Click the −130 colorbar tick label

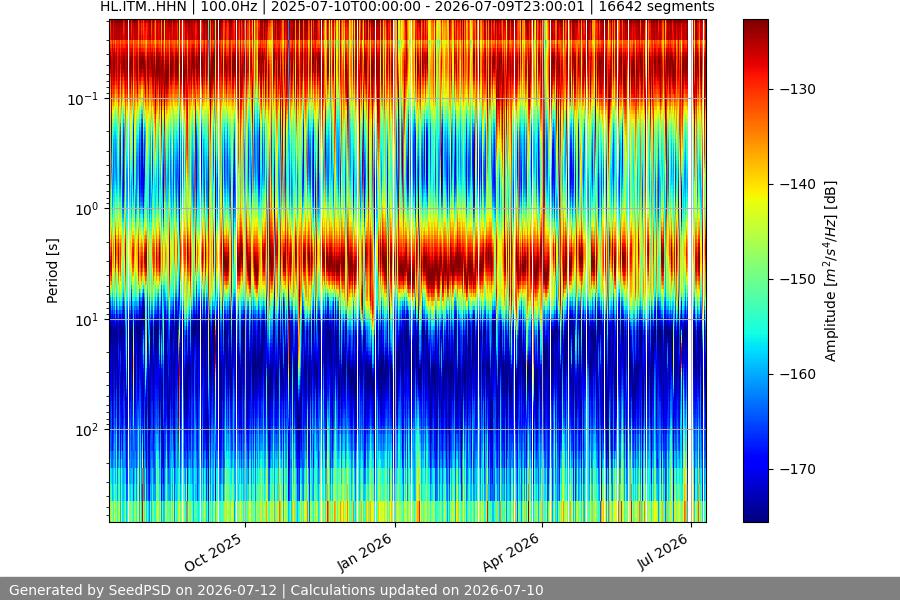pos(798,89)
